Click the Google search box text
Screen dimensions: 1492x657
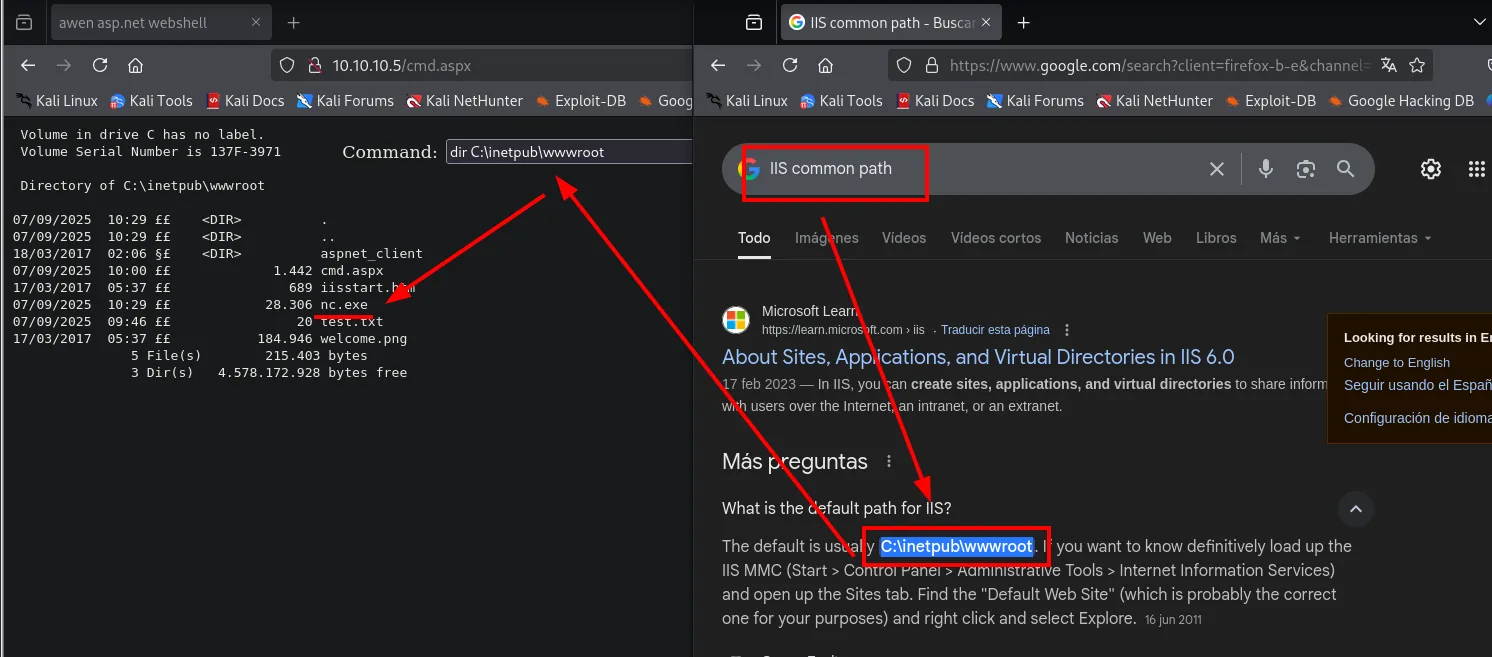point(831,169)
